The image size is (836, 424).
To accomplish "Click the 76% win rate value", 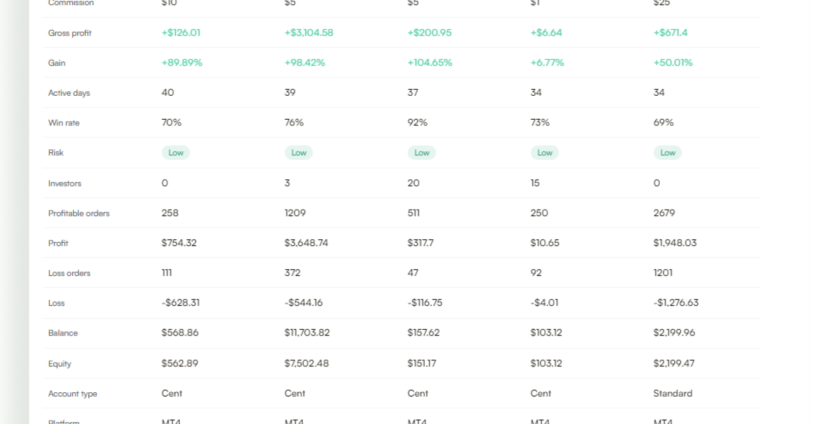I will (x=294, y=123).
